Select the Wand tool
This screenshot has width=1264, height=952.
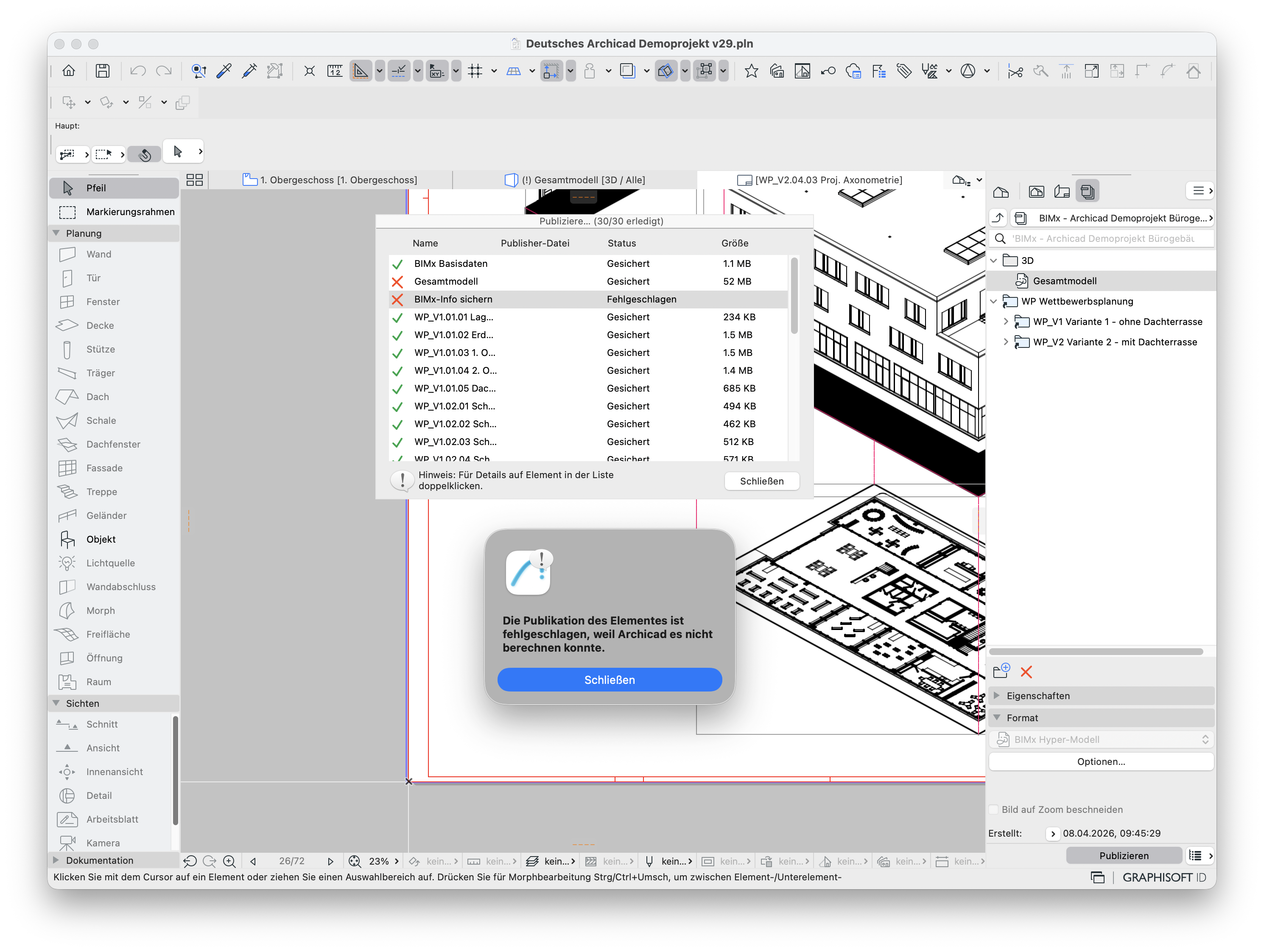[x=113, y=254]
